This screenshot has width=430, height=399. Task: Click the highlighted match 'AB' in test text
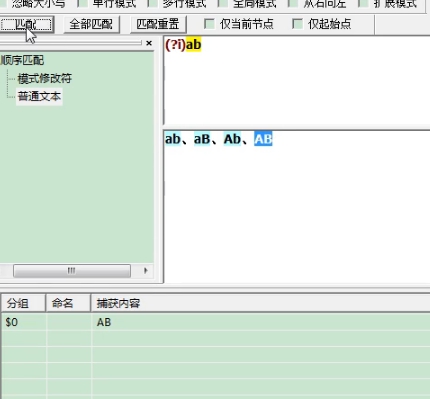263,139
